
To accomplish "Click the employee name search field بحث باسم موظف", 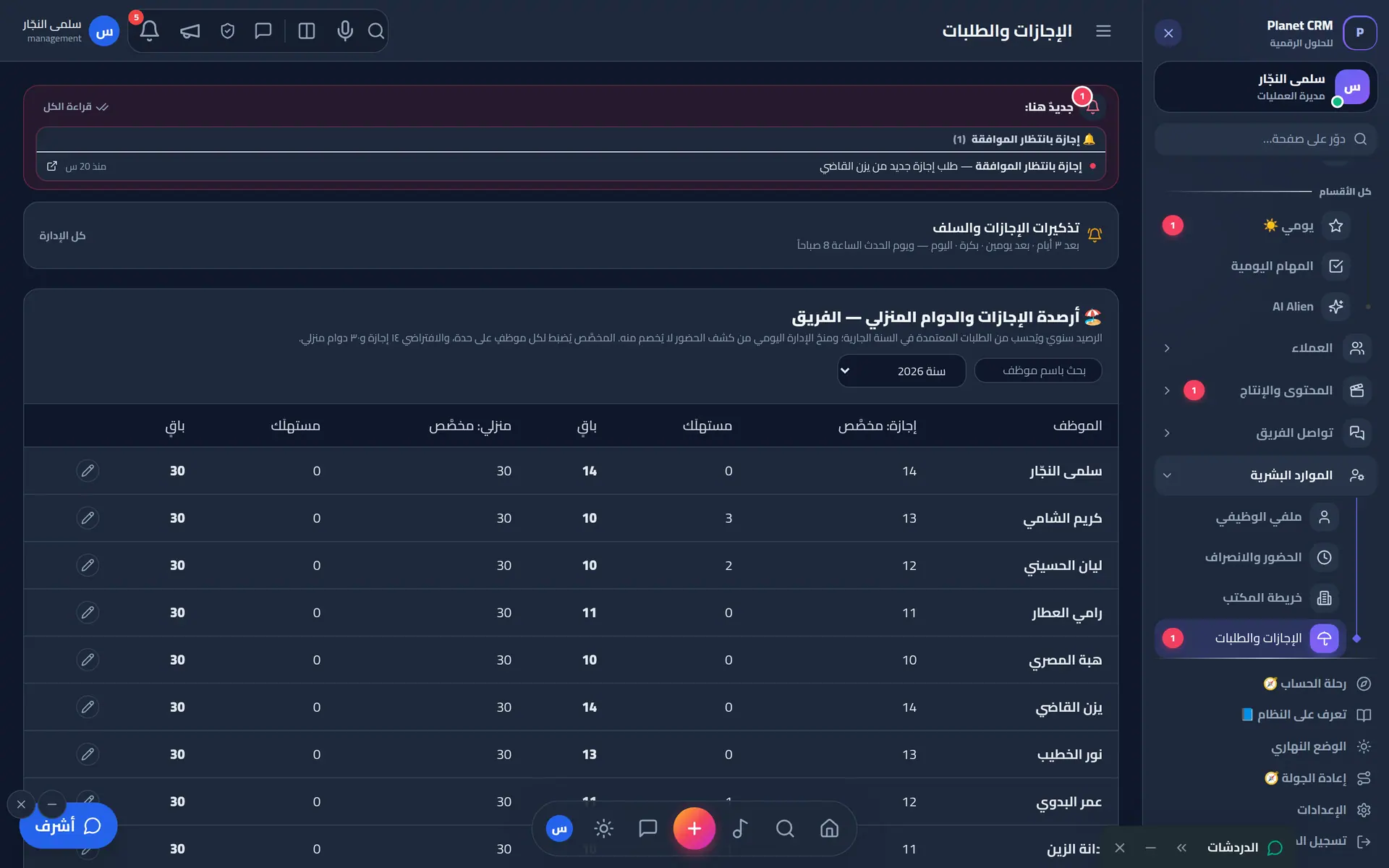I will 1038,370.
